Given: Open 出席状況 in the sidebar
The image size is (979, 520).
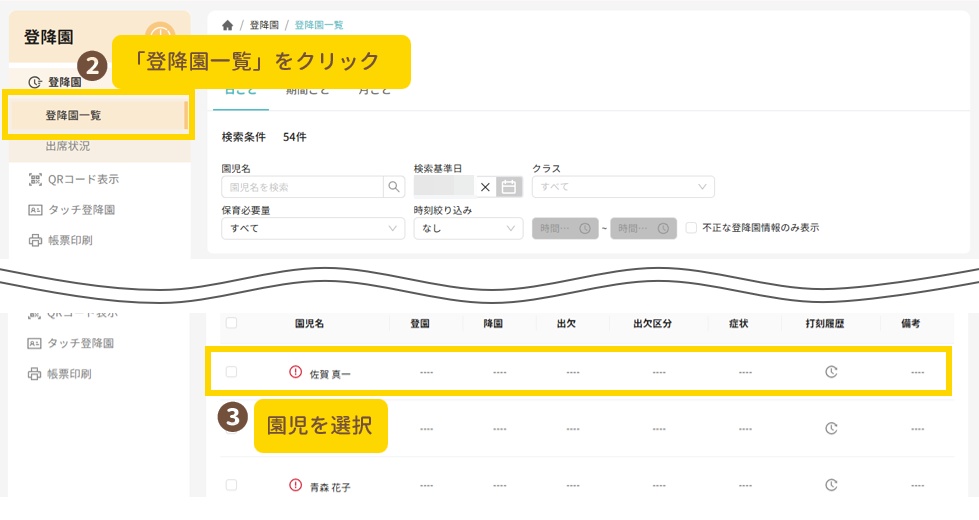Looking at the screenshot, I should (68, 146).
